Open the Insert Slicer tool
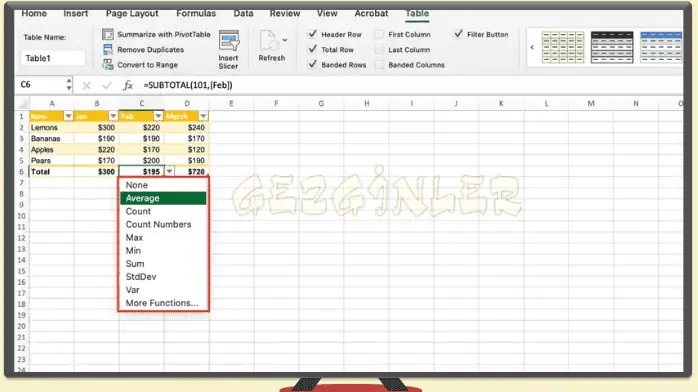The image size is (698, 392). [x=228, y=49]
